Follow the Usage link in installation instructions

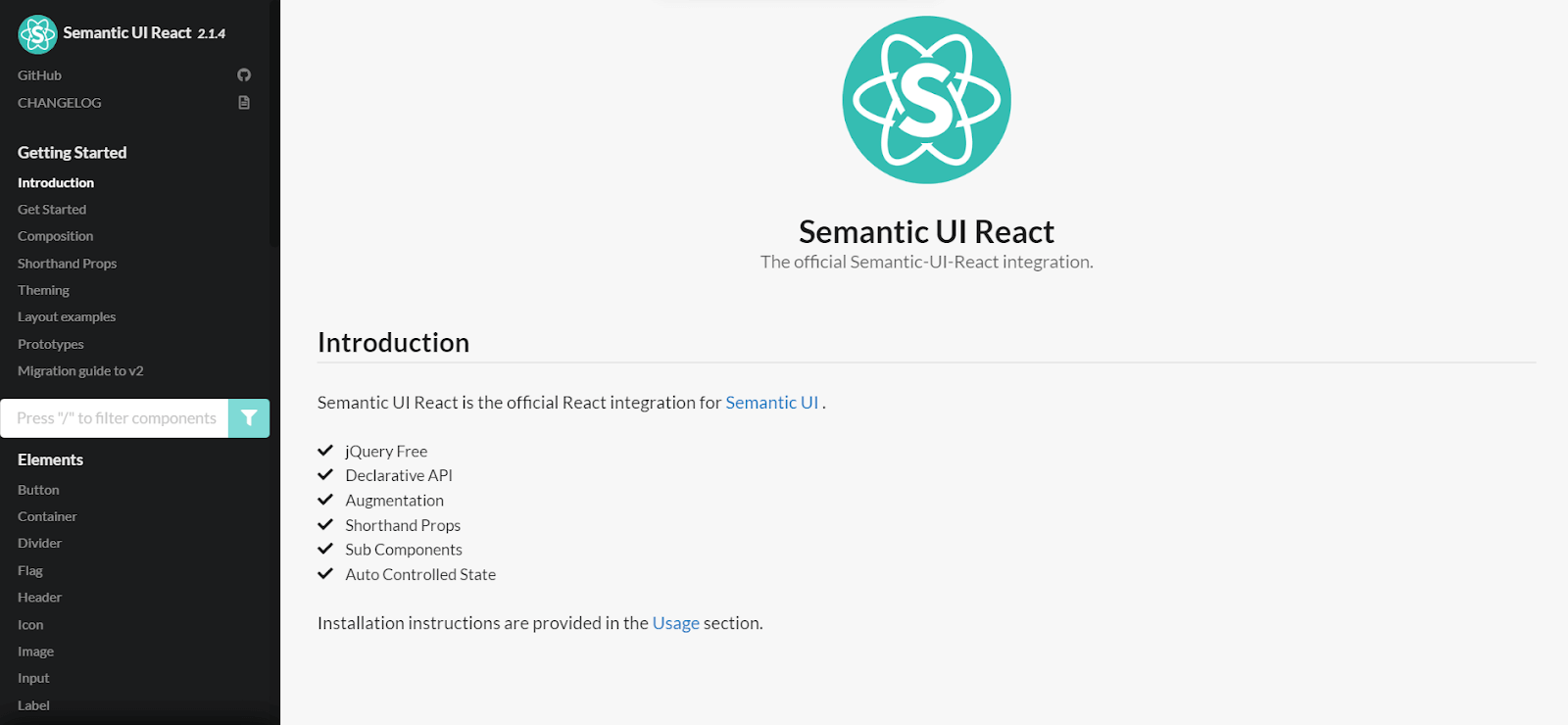pos(675,622)
